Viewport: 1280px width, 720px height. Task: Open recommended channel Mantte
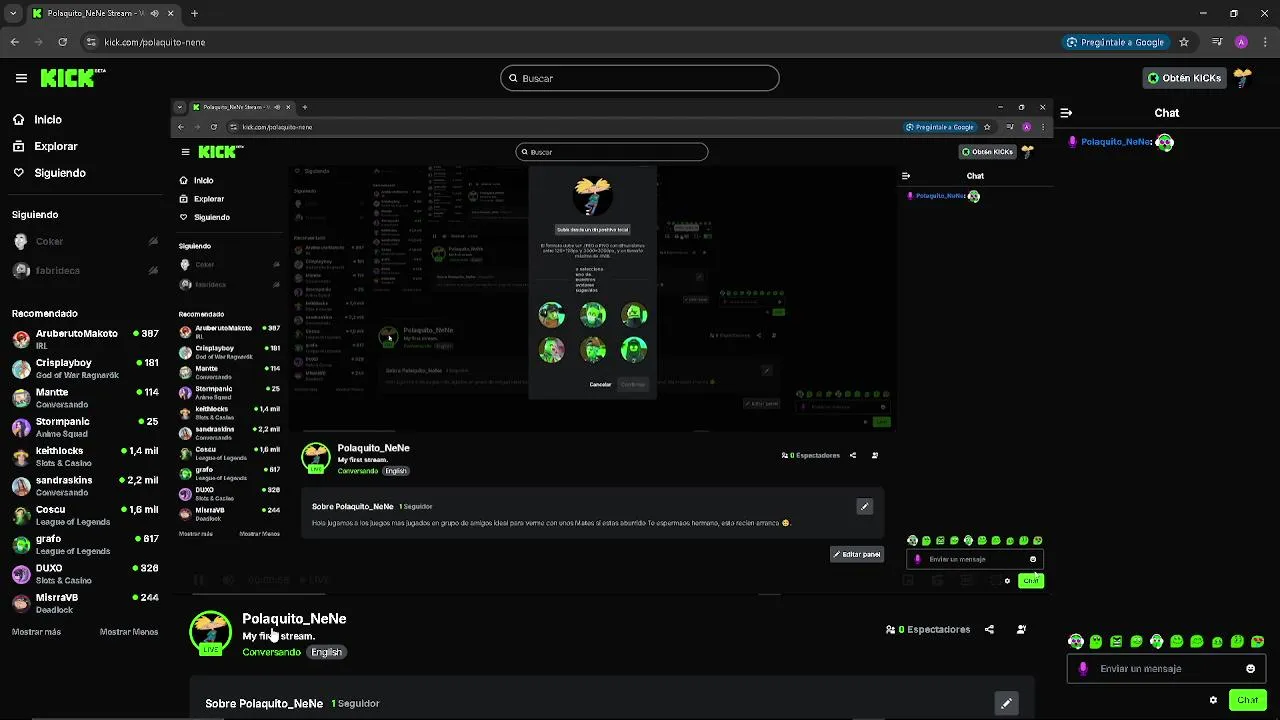[x=85, y=398]
